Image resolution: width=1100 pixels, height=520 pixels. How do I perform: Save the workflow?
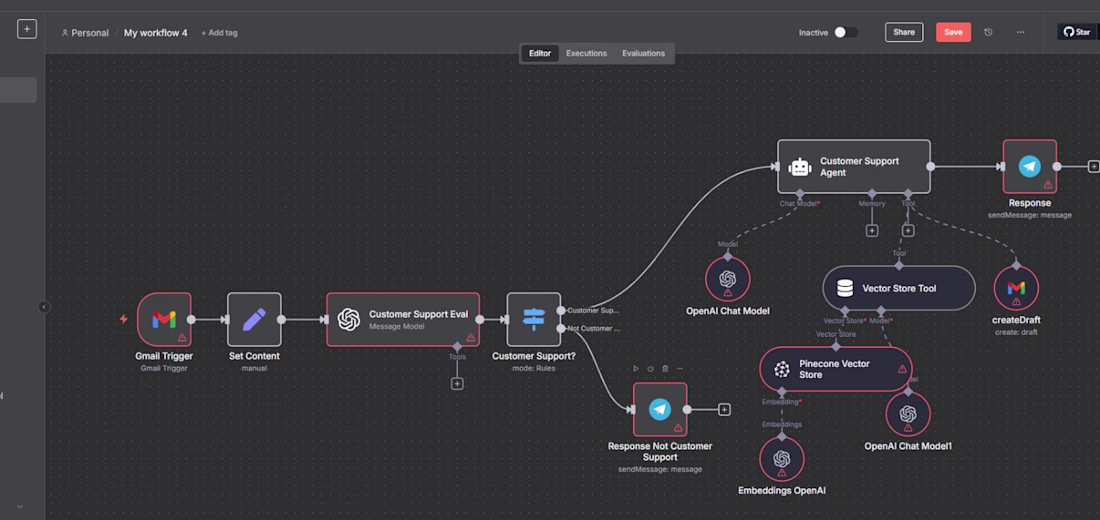pyautogui.click(x=953, y=32)
